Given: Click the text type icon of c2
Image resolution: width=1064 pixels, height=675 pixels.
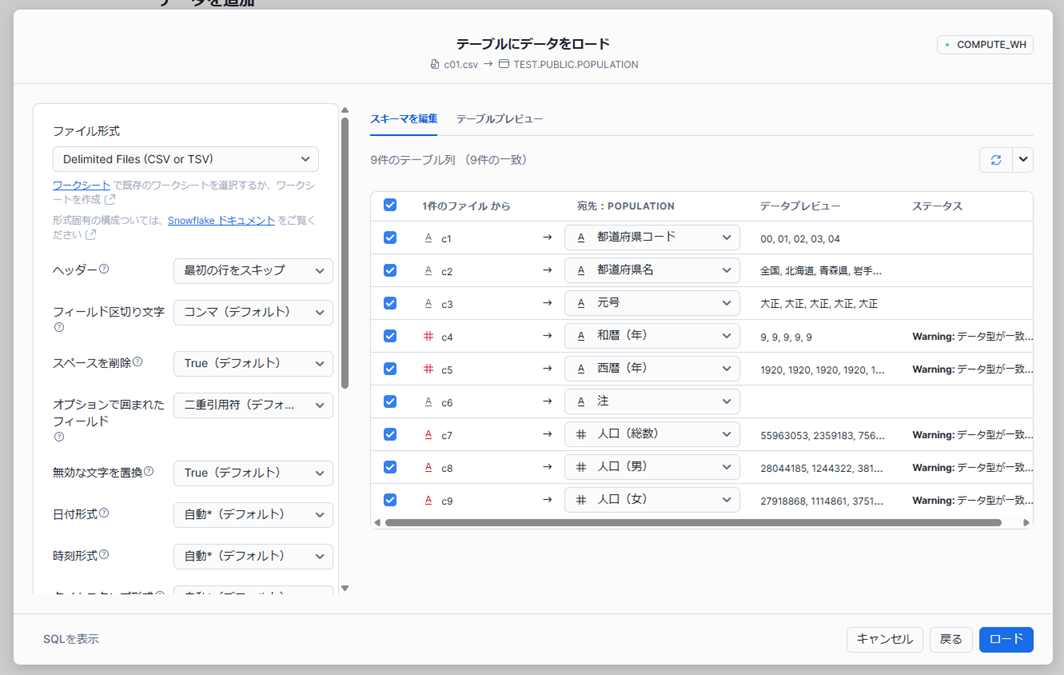Looking at the screenshot, I should click(428, 271).
